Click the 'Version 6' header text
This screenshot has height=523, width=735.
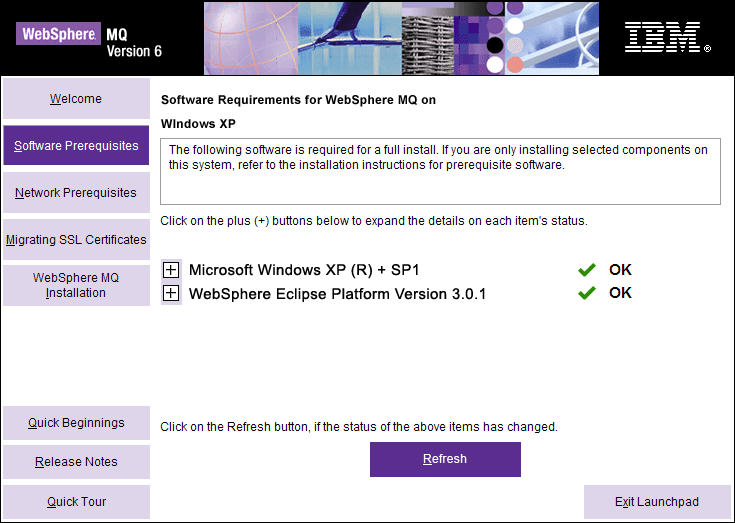pos(134,51)
